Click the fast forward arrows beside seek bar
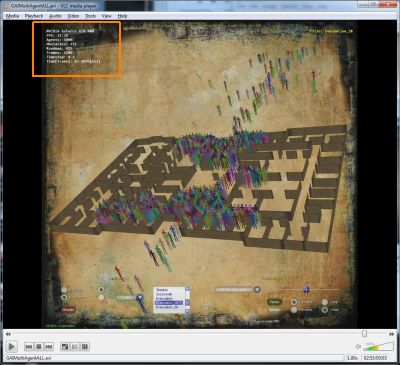The height and width of the screenshot is (365, 400). (391, 334)
